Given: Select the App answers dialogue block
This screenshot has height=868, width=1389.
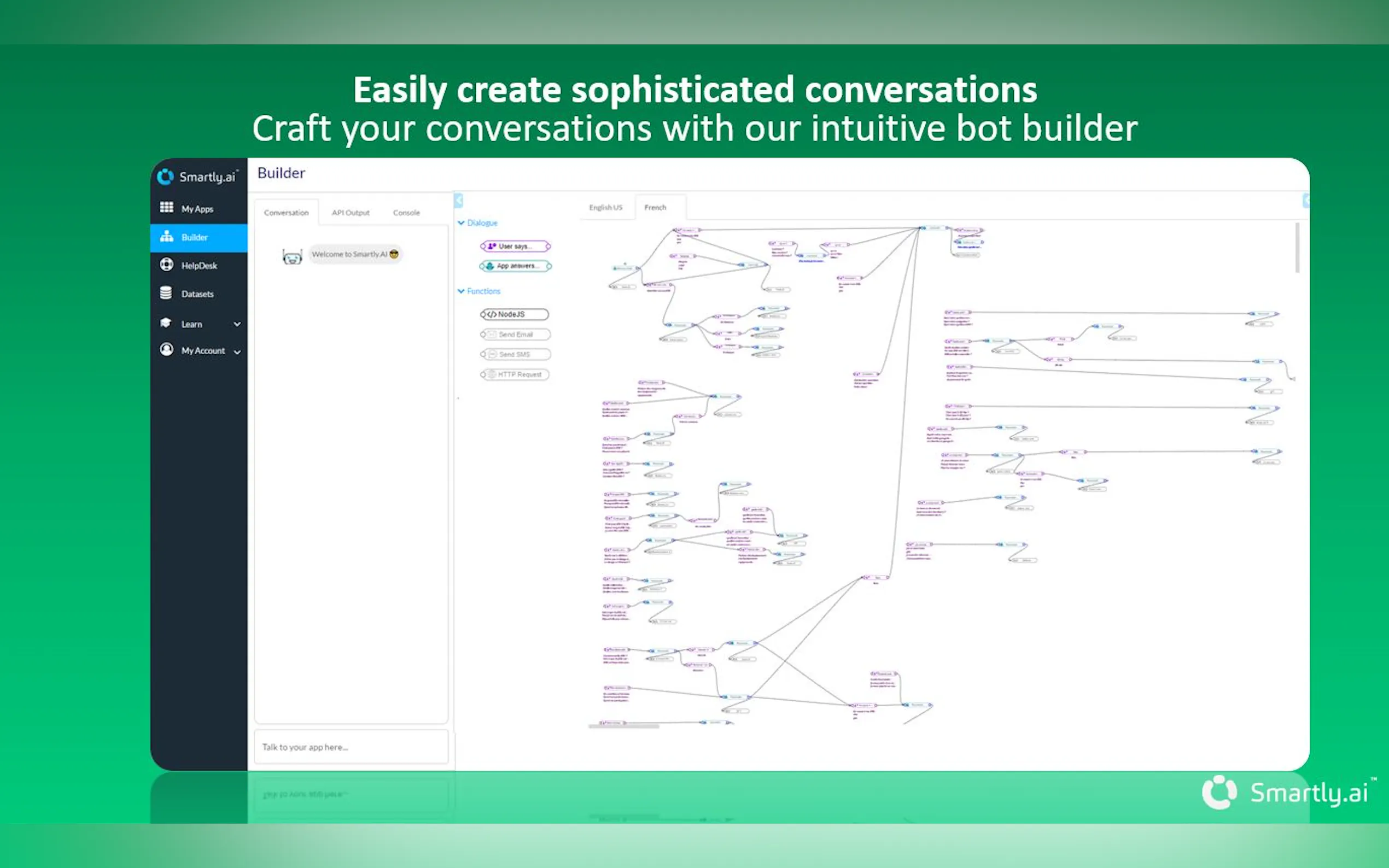Looking at the screenshot, I should (515, 266).
